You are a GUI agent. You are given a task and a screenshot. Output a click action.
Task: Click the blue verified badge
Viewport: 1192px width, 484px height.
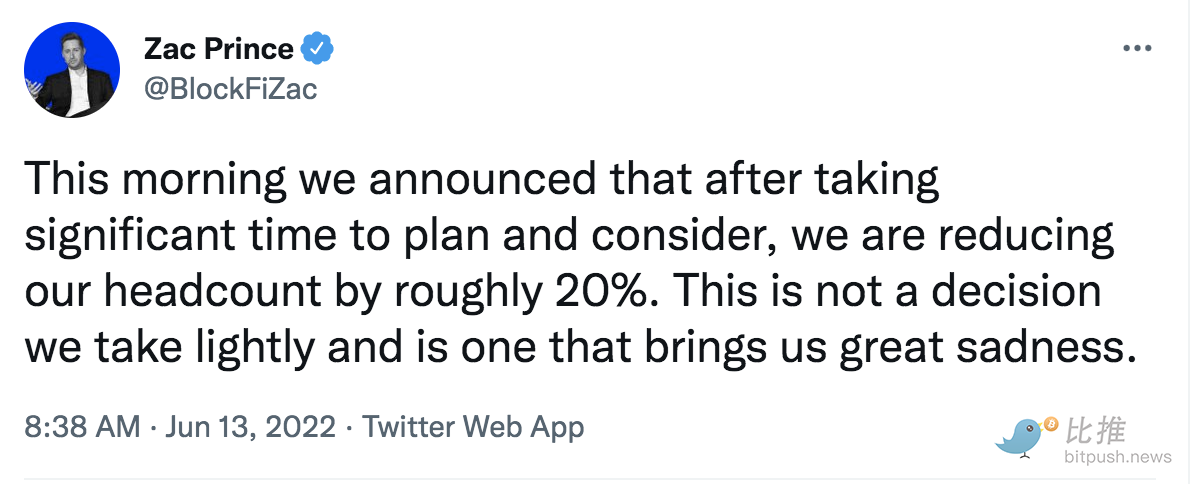click(x=317, y=49)
